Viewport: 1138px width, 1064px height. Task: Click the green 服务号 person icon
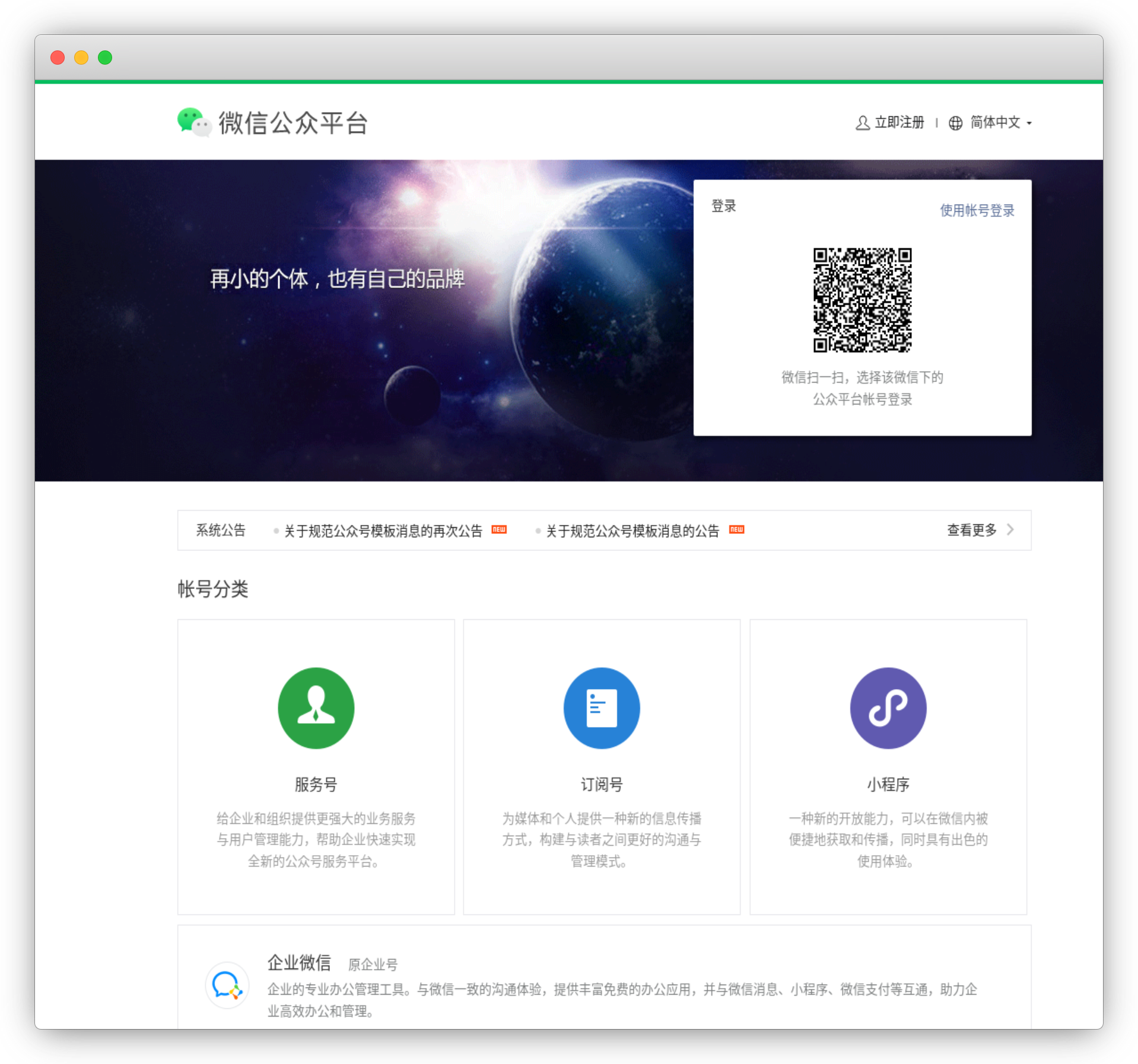pos(316,708)
